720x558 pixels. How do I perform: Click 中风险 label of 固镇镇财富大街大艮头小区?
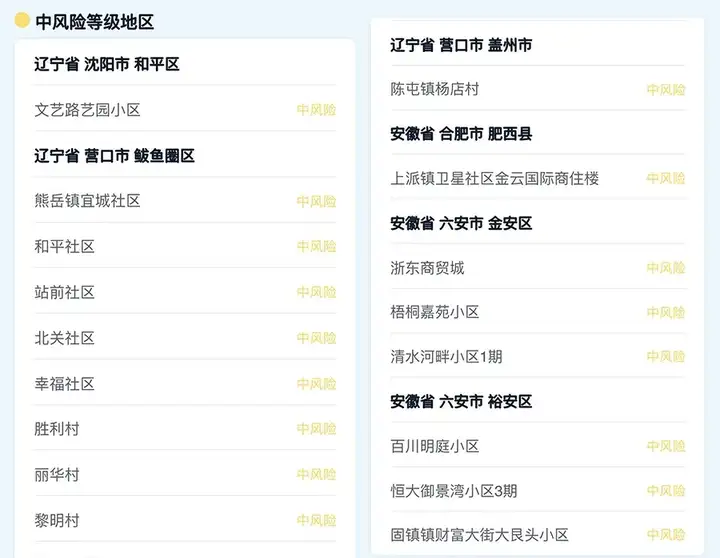coord(666,534)
